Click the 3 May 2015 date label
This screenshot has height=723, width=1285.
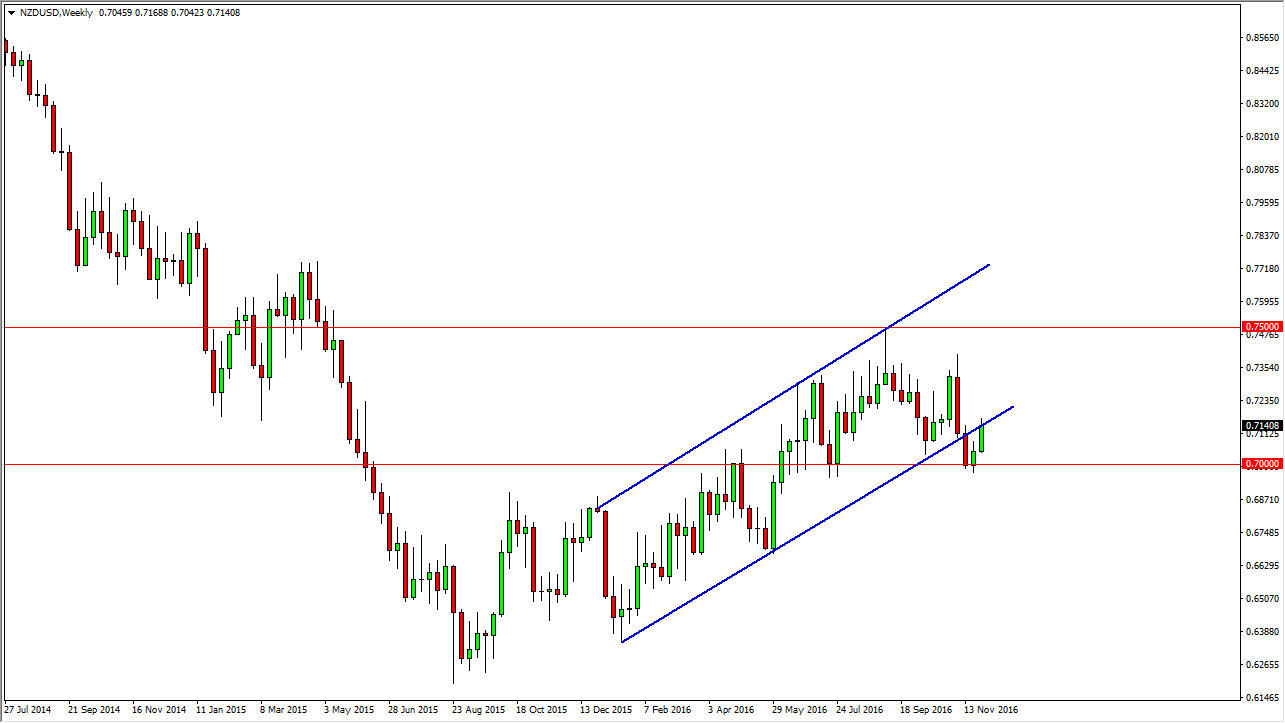pos(349,710)
